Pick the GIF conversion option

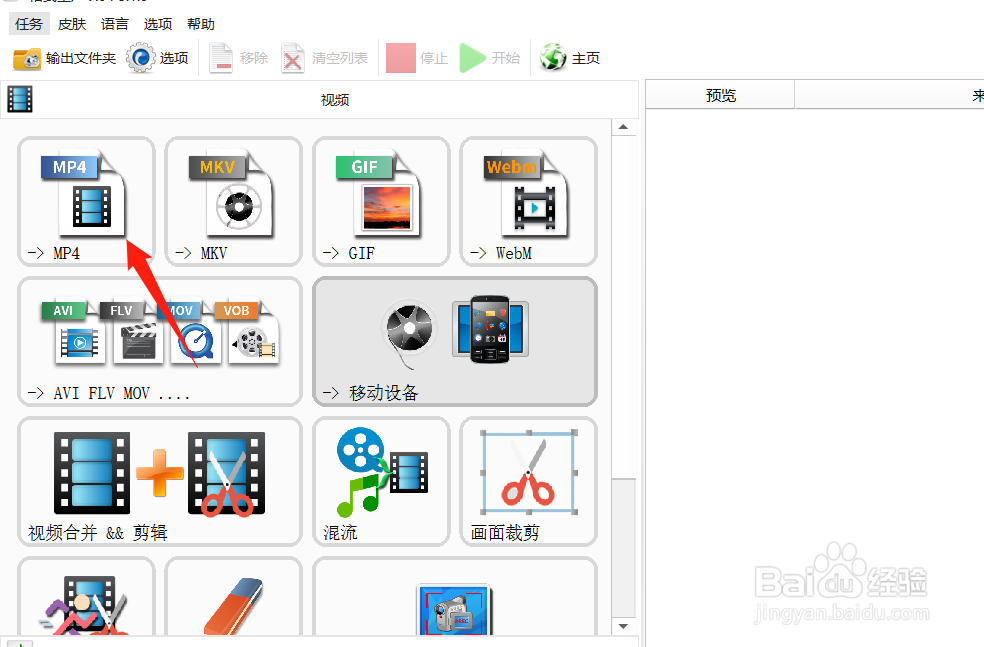pos(382,201)
